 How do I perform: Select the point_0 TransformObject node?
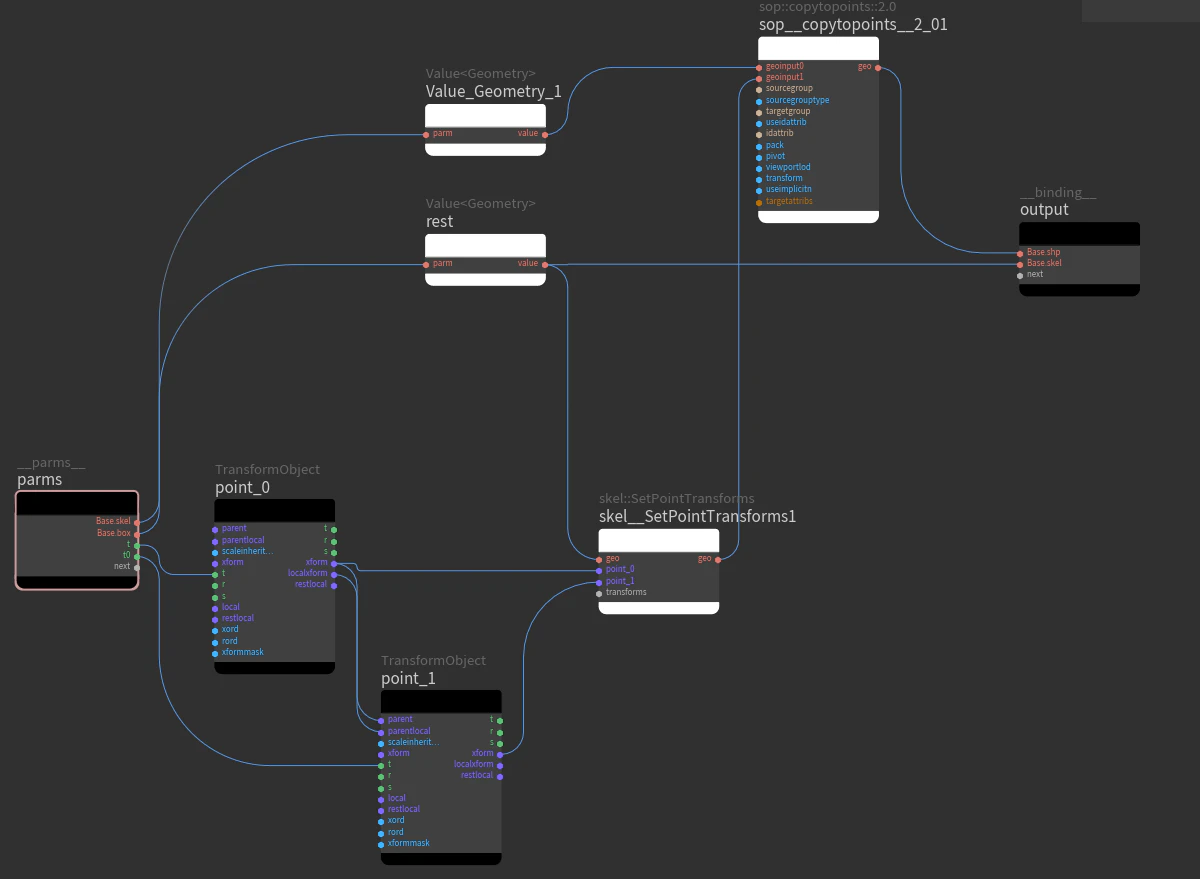pyautogui.click(x=275, y=586)
